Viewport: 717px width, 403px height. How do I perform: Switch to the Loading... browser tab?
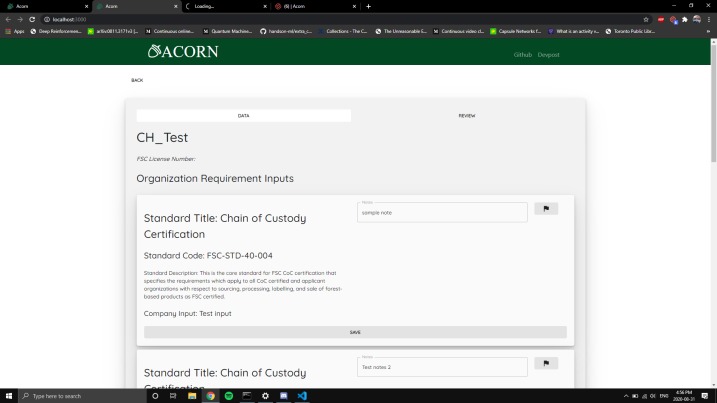click(226, 6)
